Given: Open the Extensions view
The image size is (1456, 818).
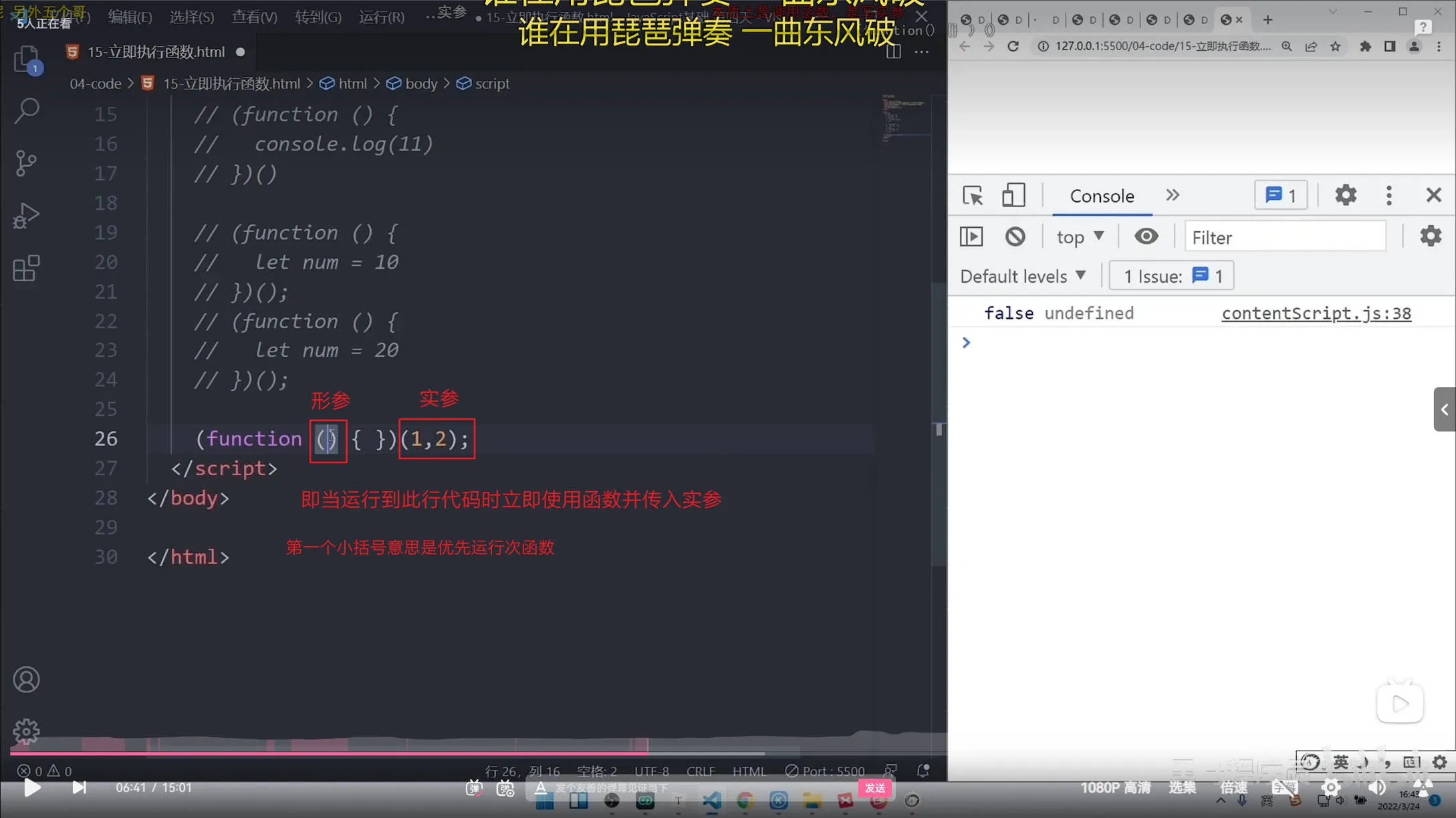Looking at the screenshot, I should pyautogui.click(x=26, y=269).
